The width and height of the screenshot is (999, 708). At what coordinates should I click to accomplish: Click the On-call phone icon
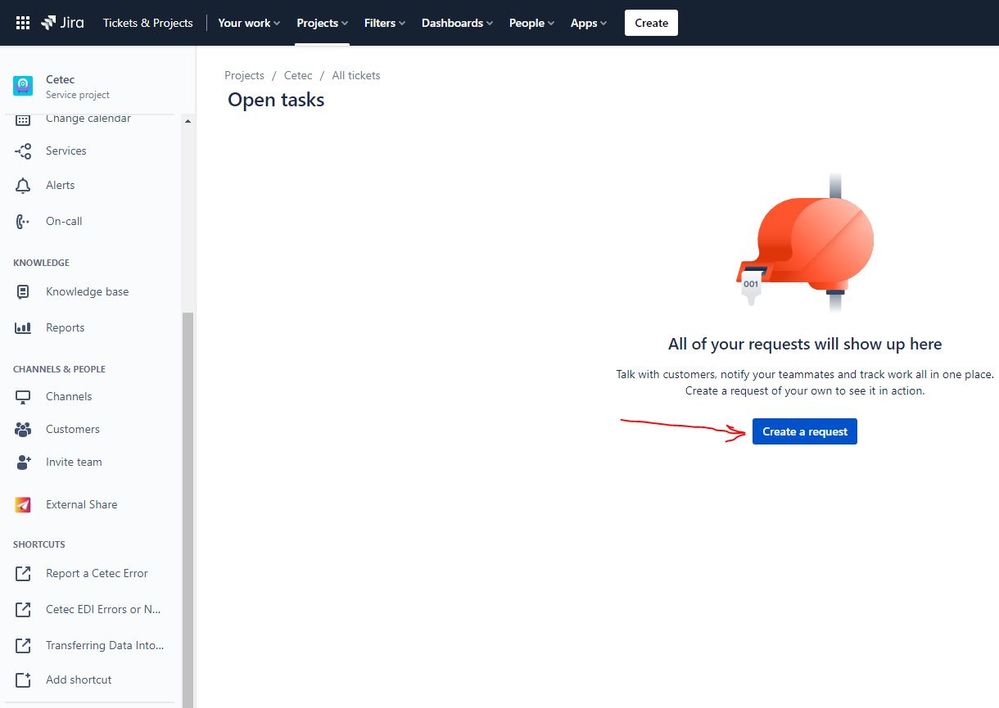pyautogui.click(x=23, y=222)
